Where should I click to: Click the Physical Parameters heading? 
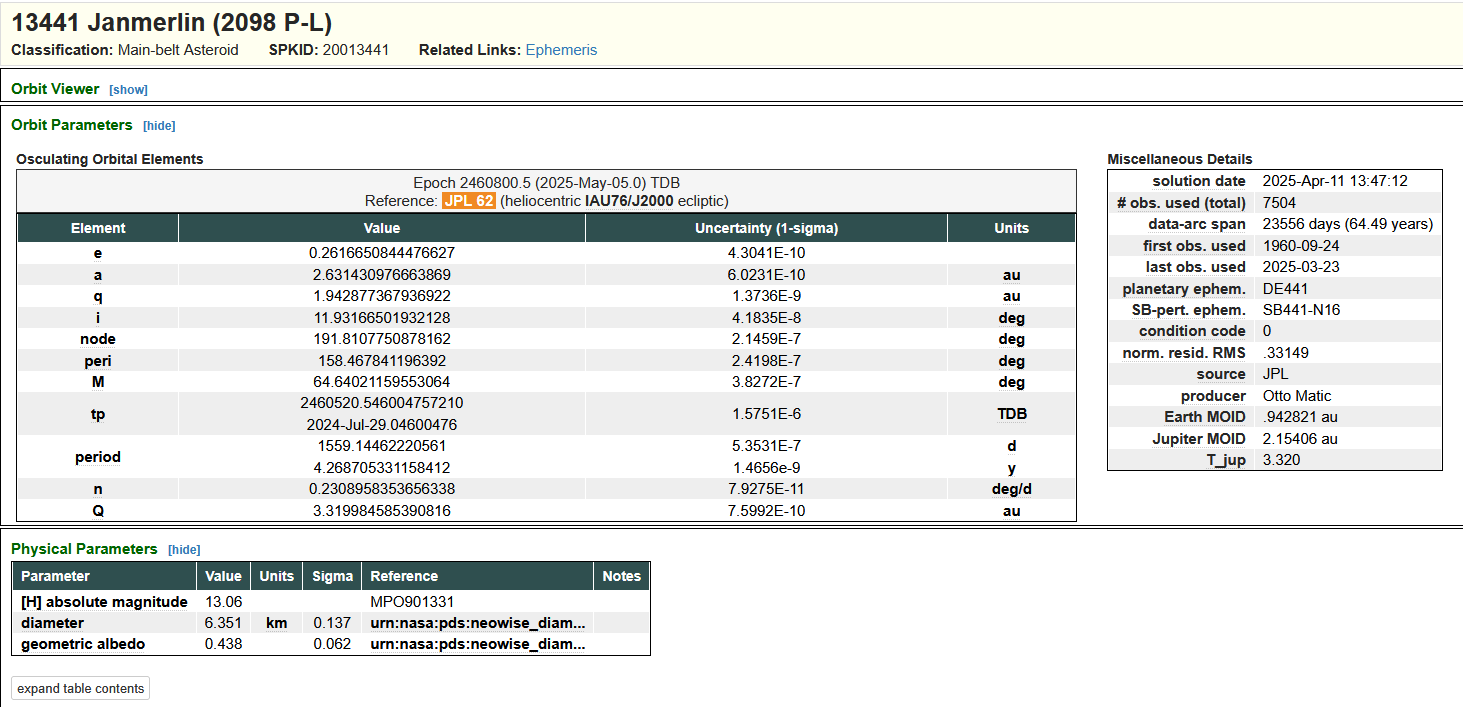[84, 549]
